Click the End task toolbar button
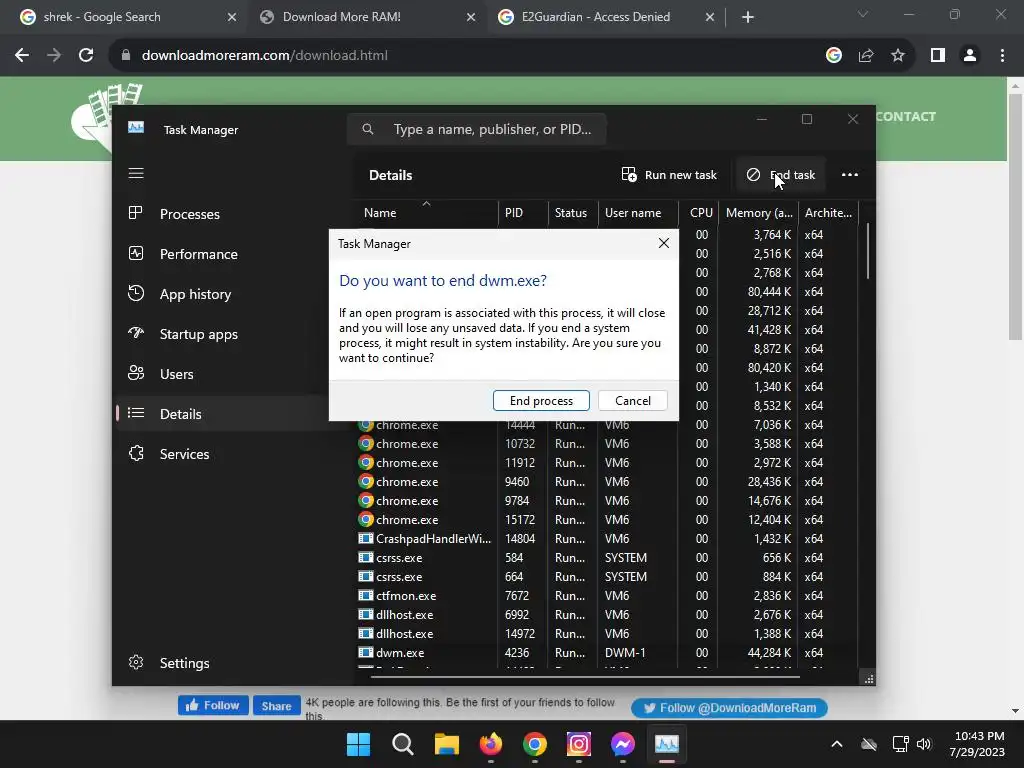 (781, 175)
